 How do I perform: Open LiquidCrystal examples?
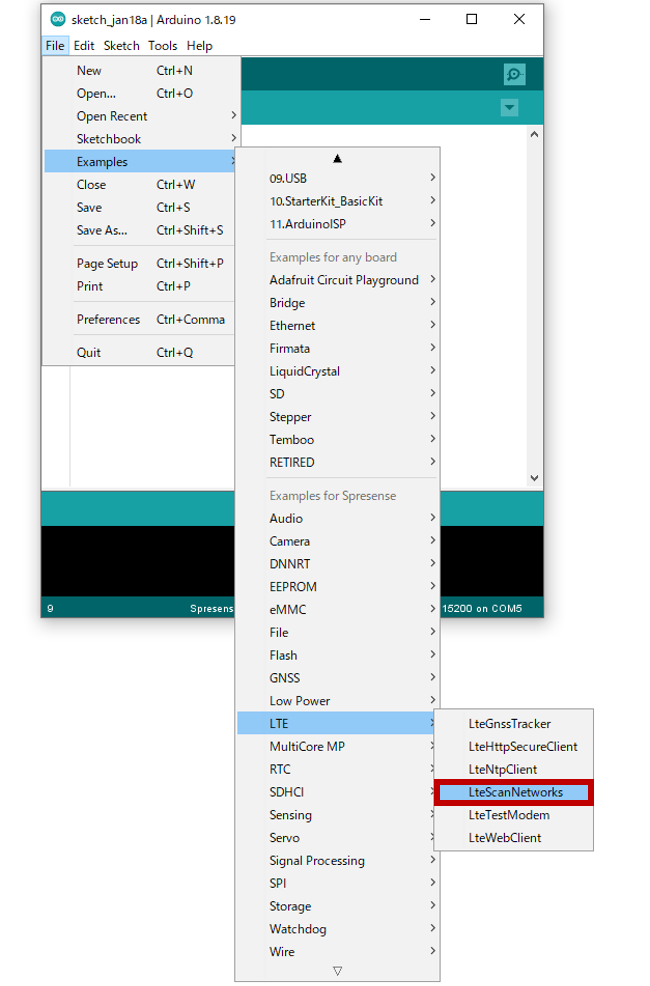338,371
